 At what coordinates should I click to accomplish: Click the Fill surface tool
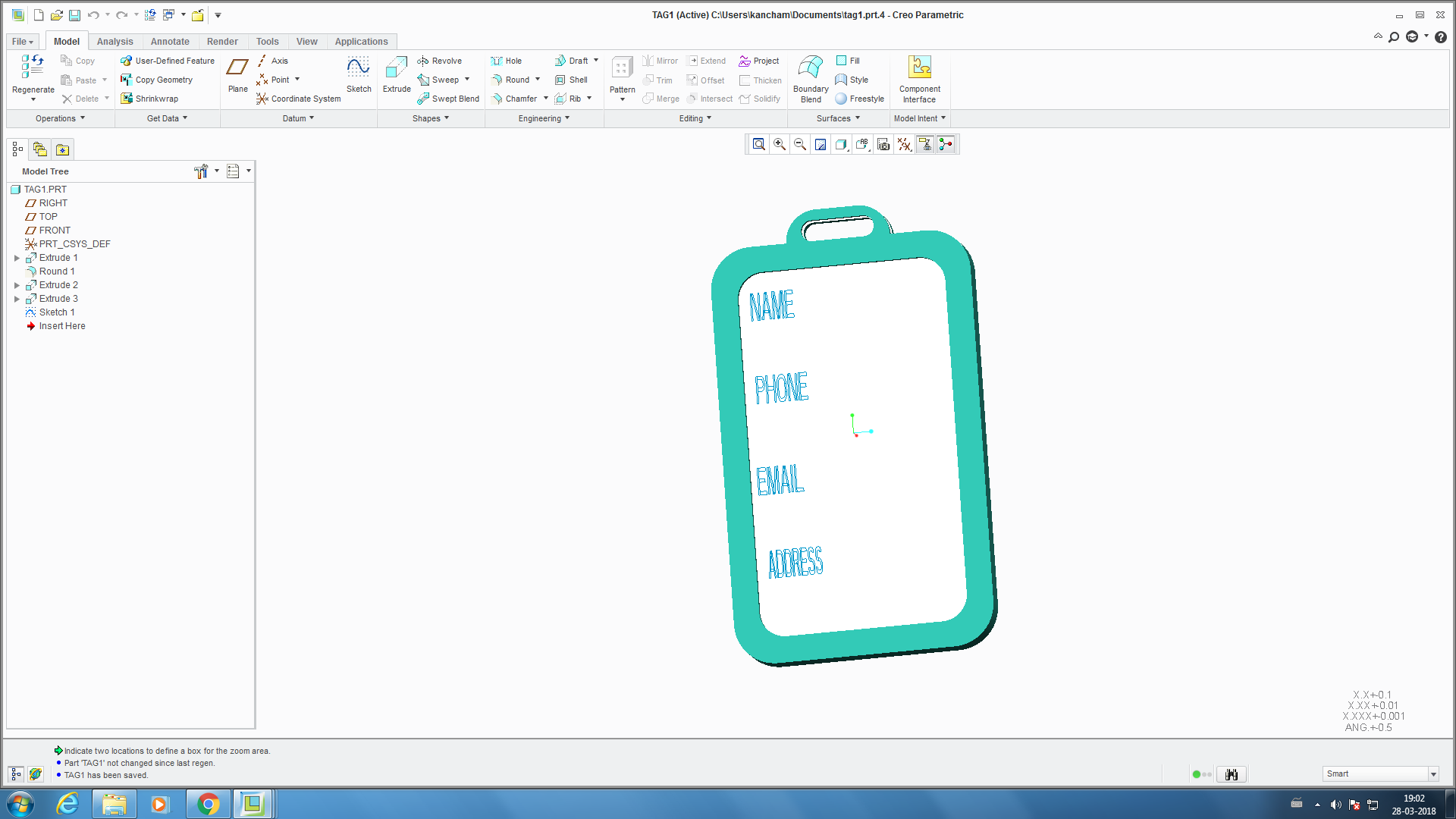(x=848, y=61)
